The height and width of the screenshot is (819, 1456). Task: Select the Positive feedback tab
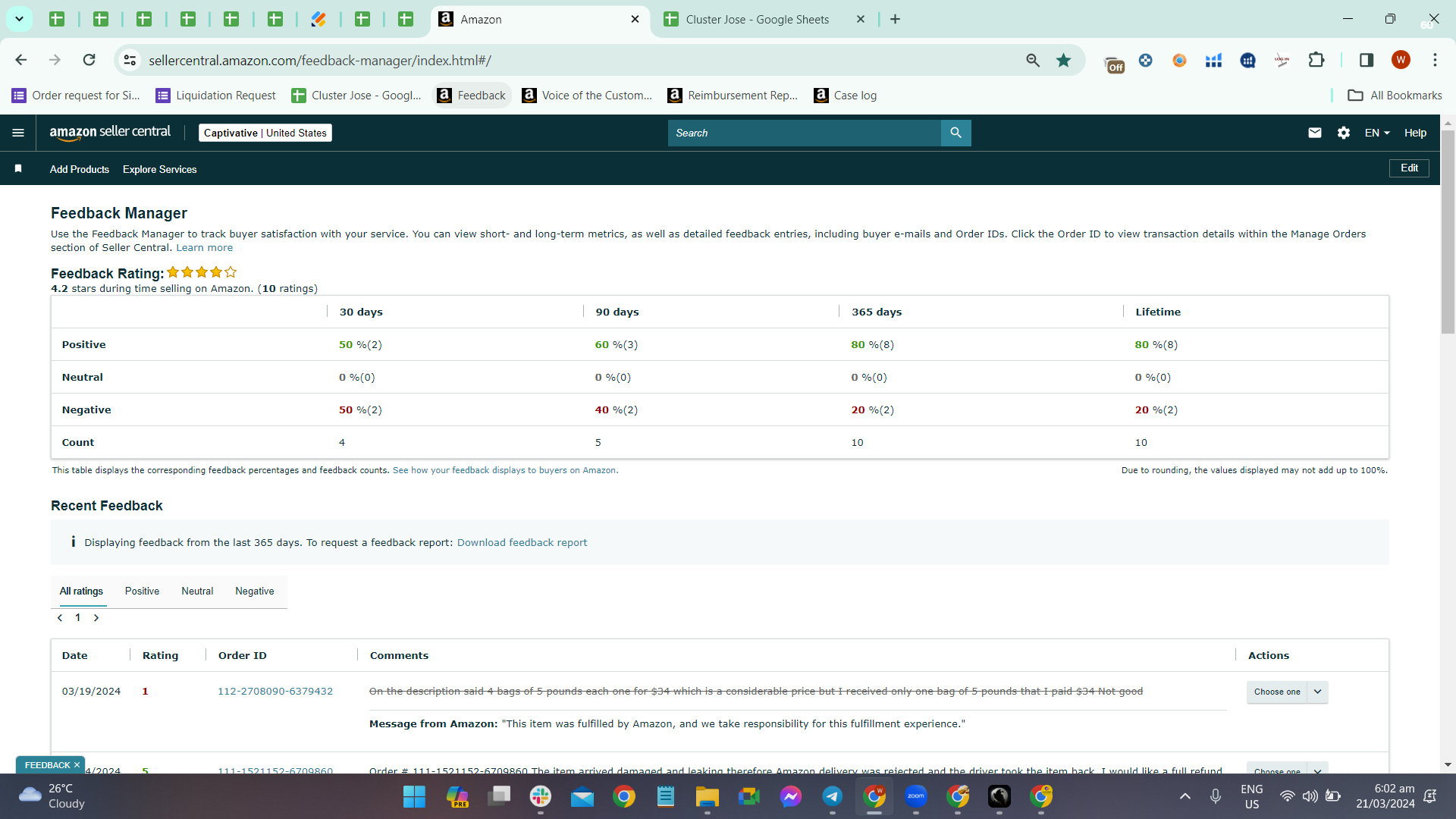coord(142,591)
